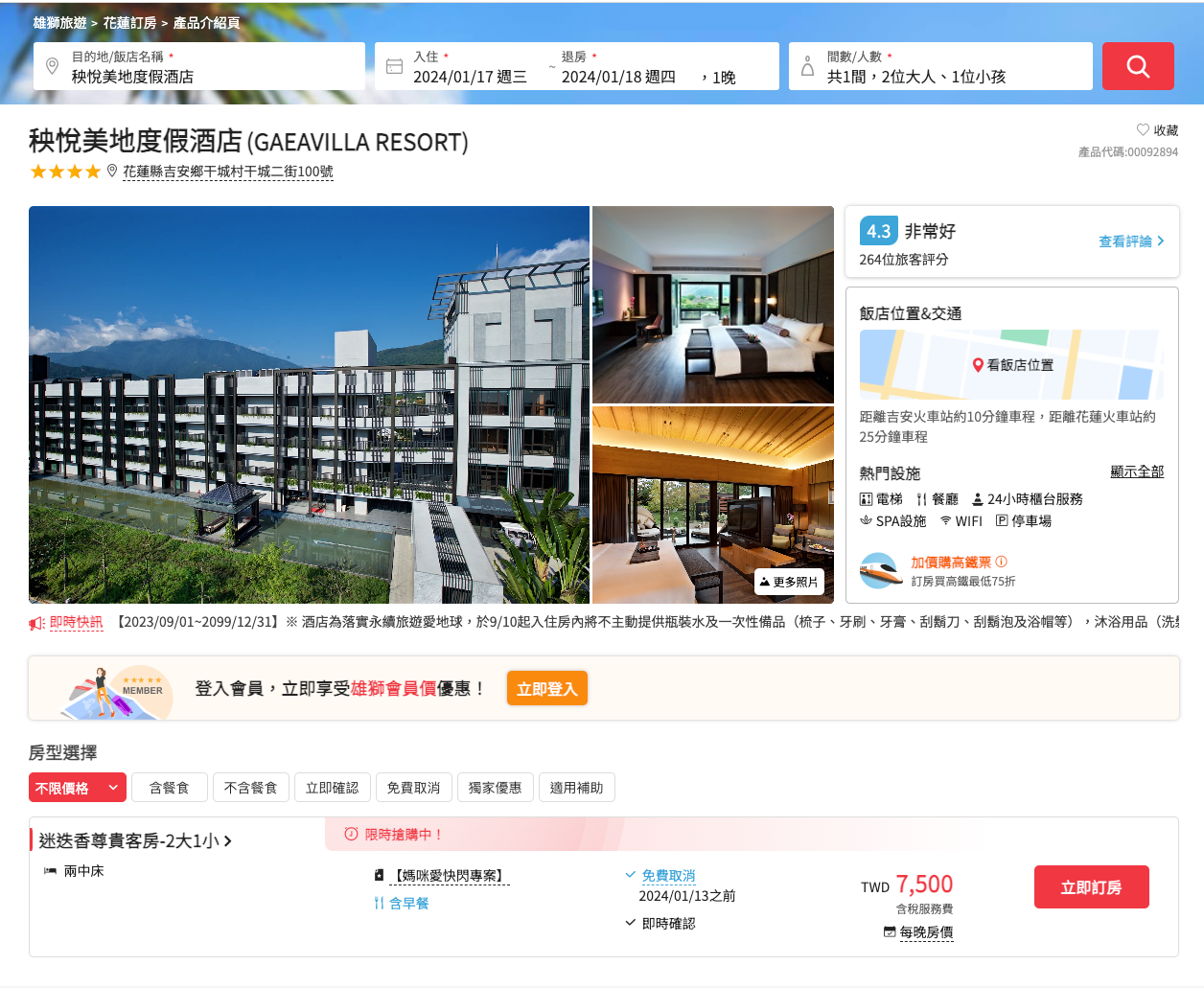Screen dimensions: 1204x988
Task: Click the camera icon on 更多照片
Action: 765,581
